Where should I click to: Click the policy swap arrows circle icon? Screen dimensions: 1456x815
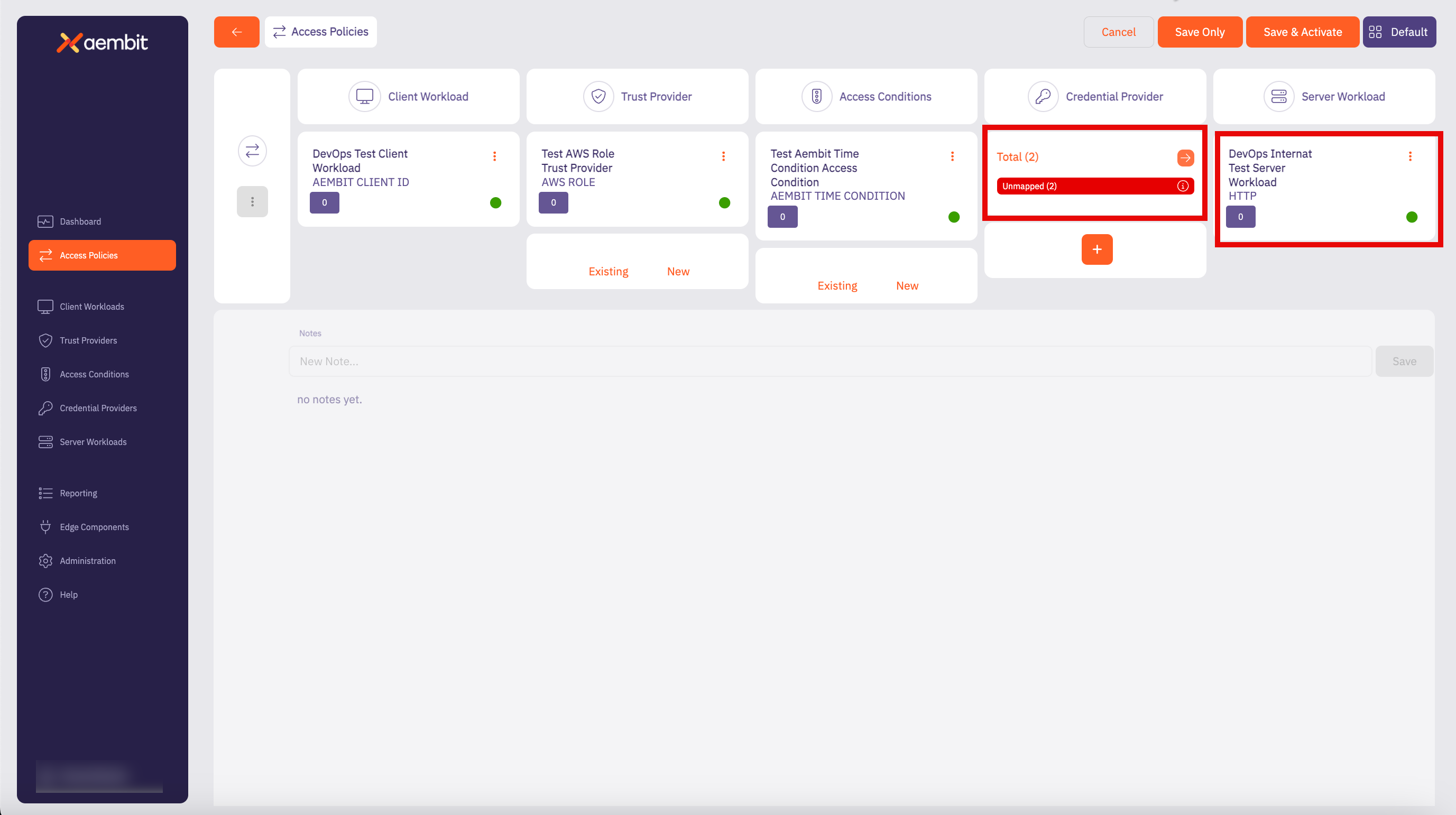(252, 151)
